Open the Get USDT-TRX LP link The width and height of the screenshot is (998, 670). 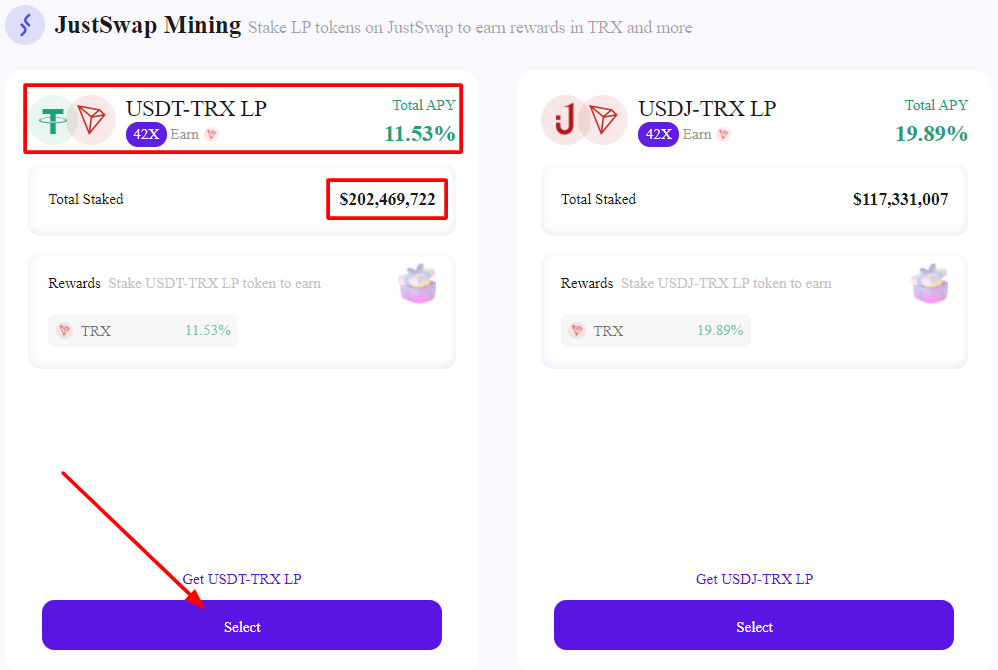coord(242,579)
